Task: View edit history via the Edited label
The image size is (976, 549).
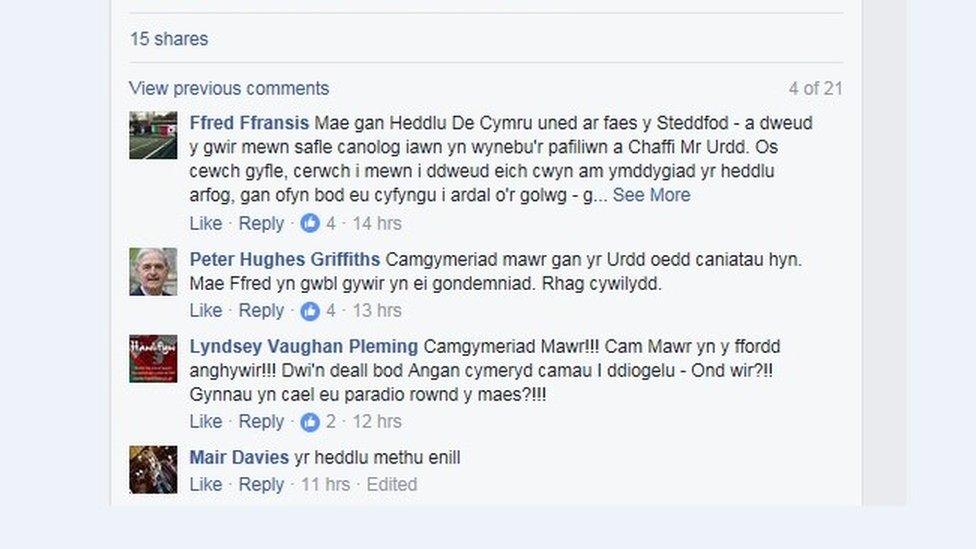Action: tap(392, 484)
